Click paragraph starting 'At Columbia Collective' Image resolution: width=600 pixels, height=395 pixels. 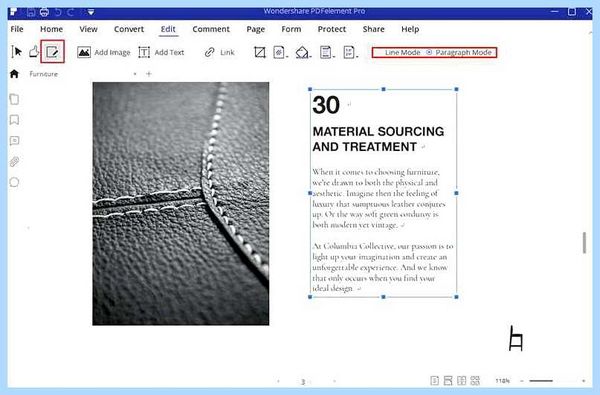click(383, 267)
